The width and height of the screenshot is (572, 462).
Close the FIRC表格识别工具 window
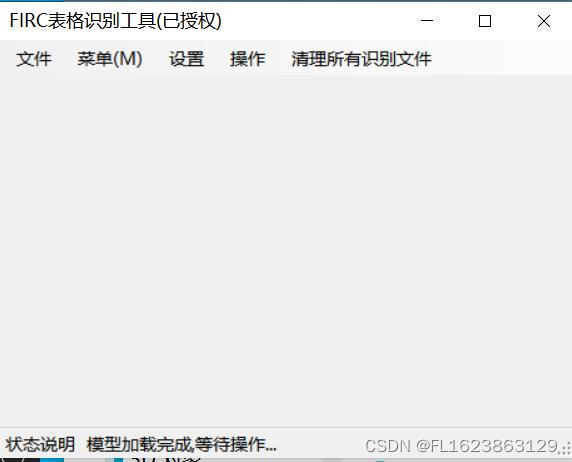(544, 20)
